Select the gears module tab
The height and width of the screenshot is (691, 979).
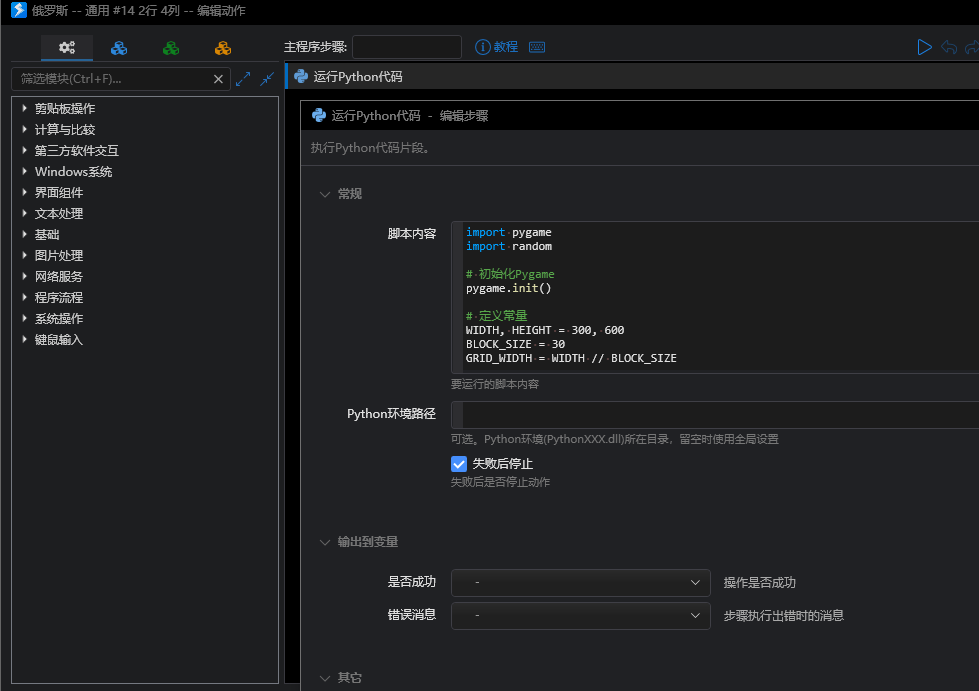67,47
